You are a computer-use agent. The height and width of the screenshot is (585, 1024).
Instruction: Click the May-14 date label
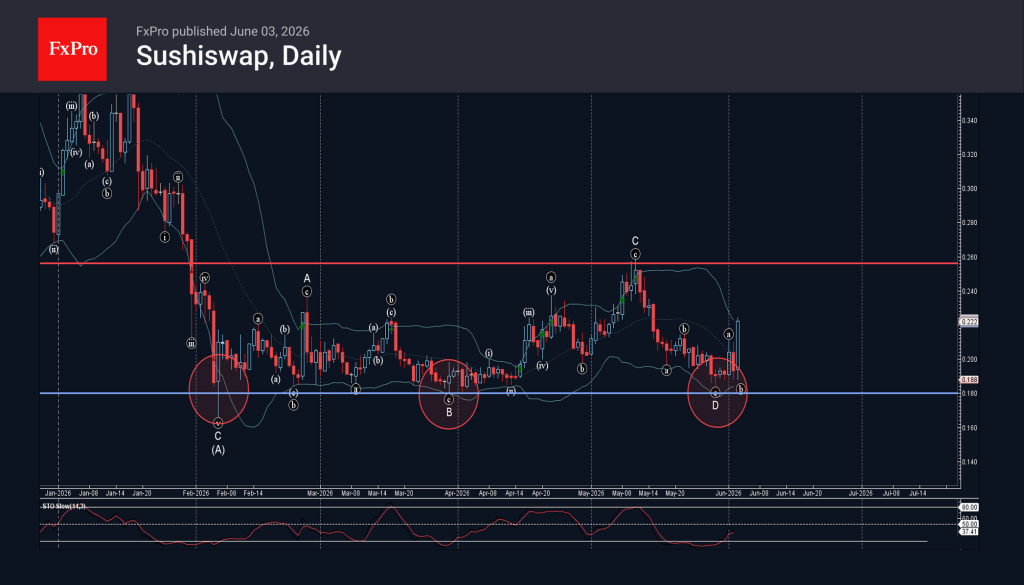648,494
